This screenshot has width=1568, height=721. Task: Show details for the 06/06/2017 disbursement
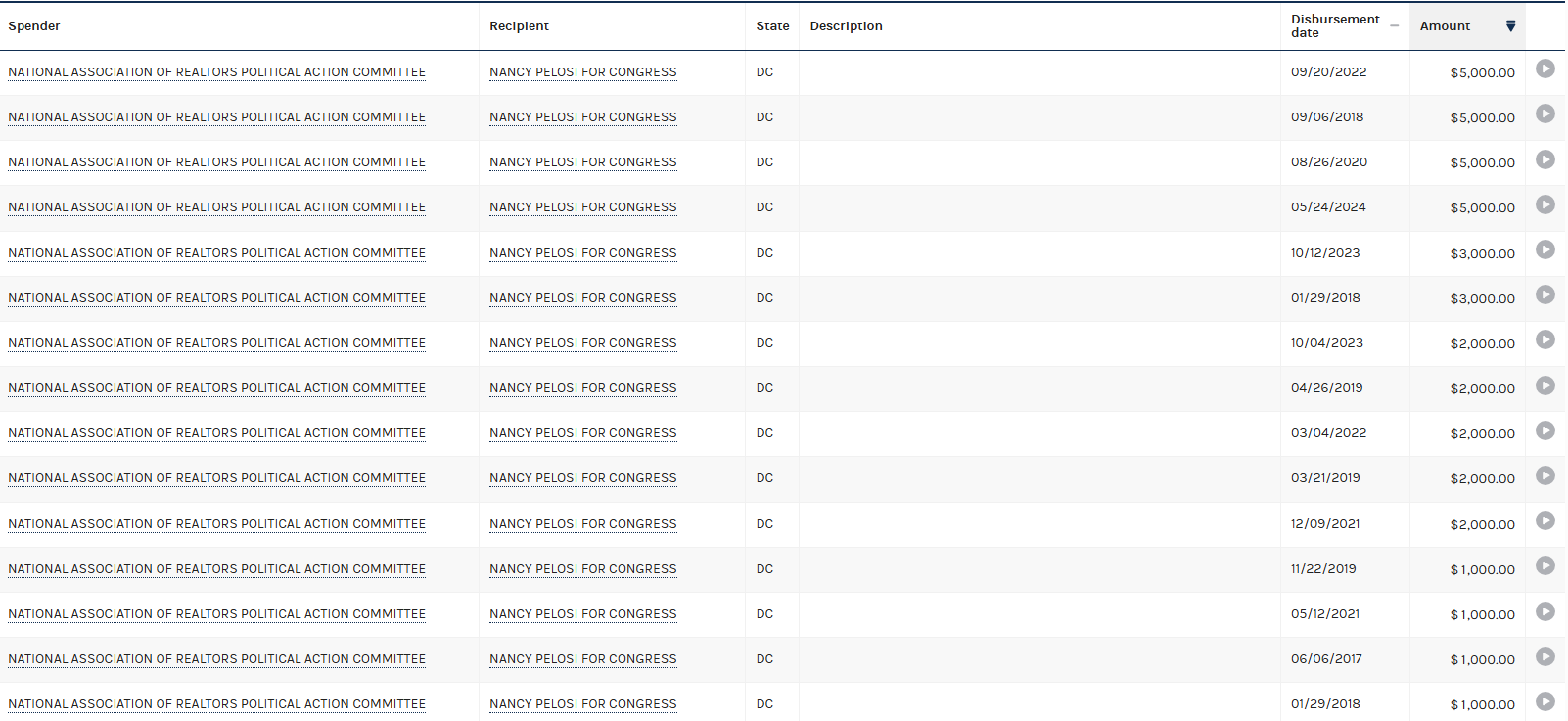click(x=1545, y=656)
